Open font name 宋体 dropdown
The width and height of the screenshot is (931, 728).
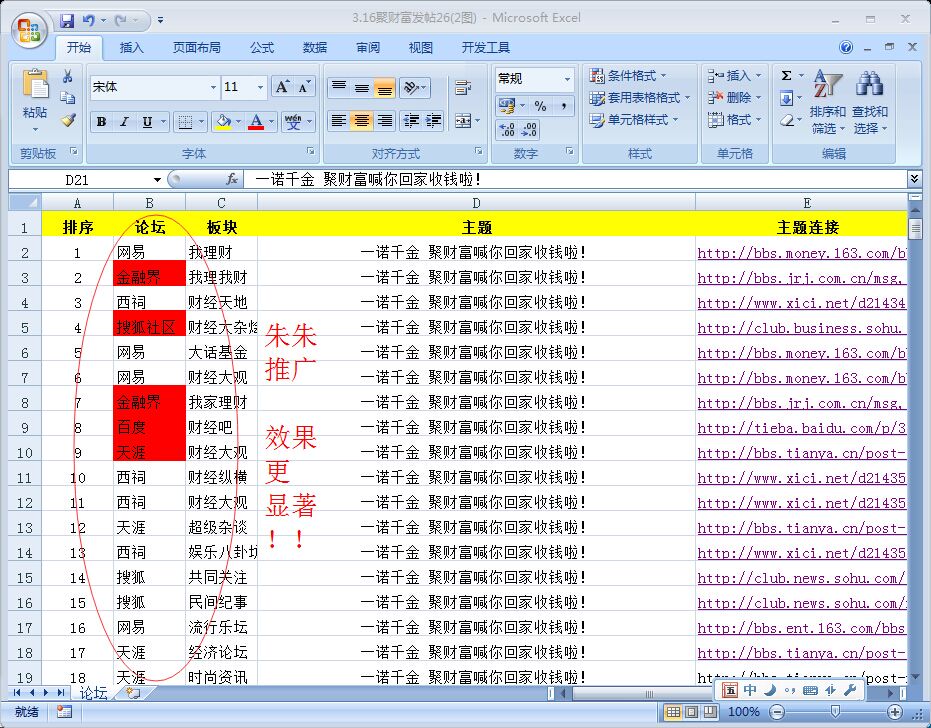(213, 87)
